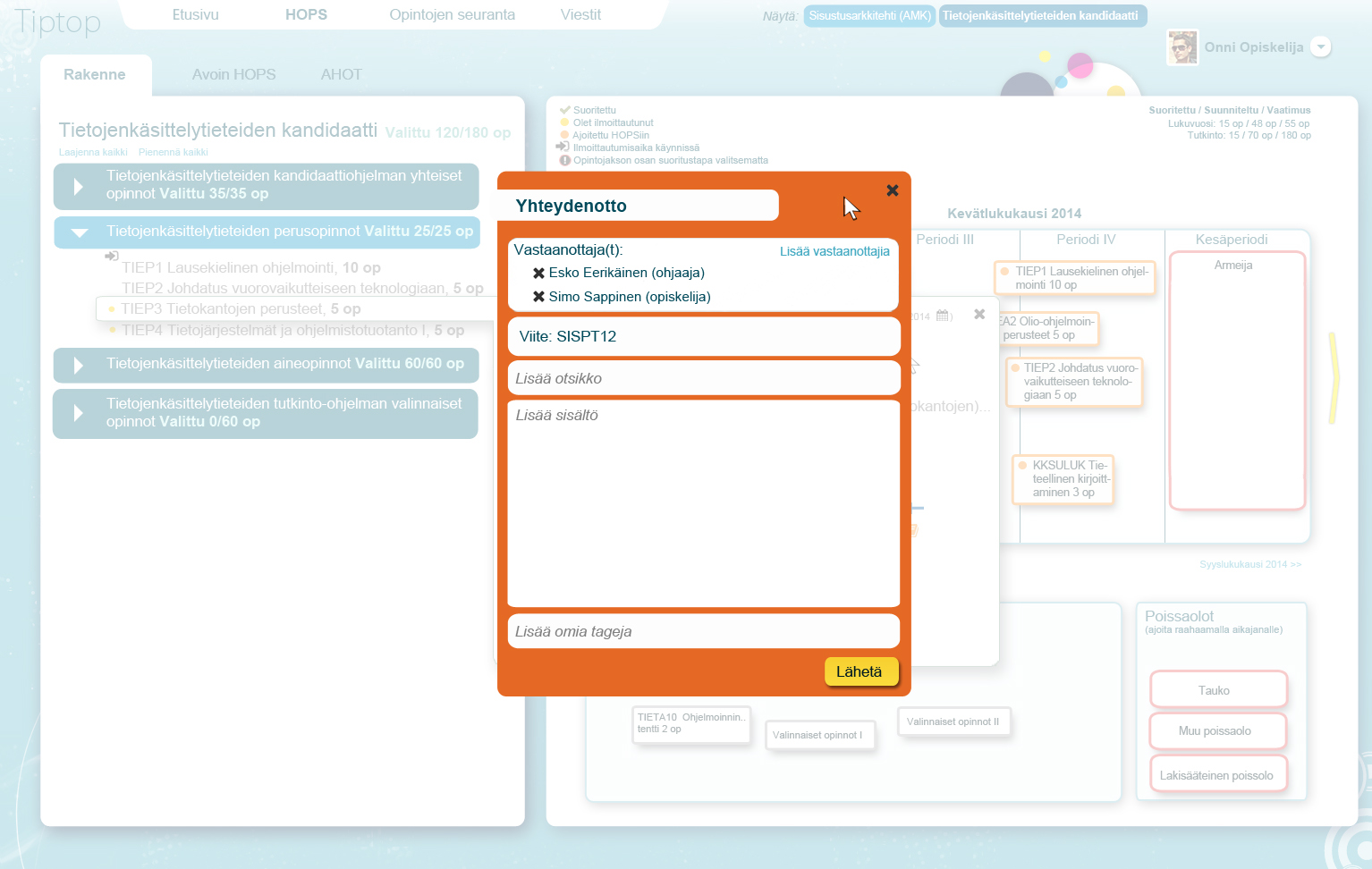The height and width of the screenshot is (869, 1372).
Task: Open the Opintojen seuranta tab
Action: pos(452,14)
